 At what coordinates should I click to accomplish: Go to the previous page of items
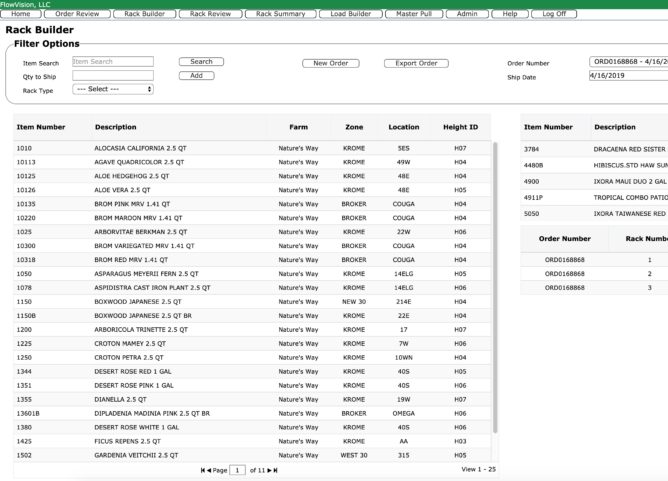click(x=210, y=469)
